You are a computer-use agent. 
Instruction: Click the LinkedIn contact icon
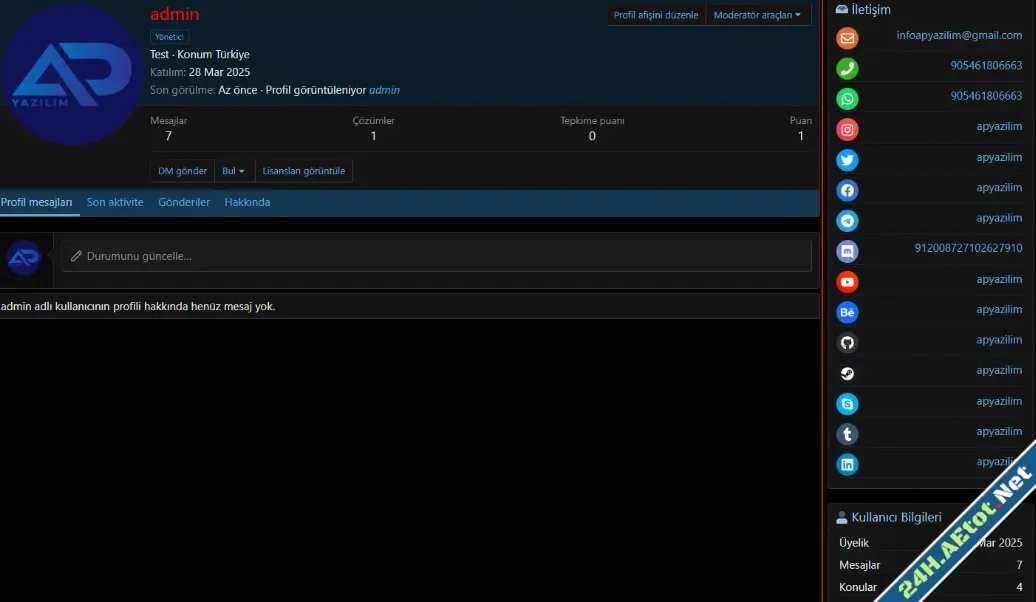coord(847,464)
